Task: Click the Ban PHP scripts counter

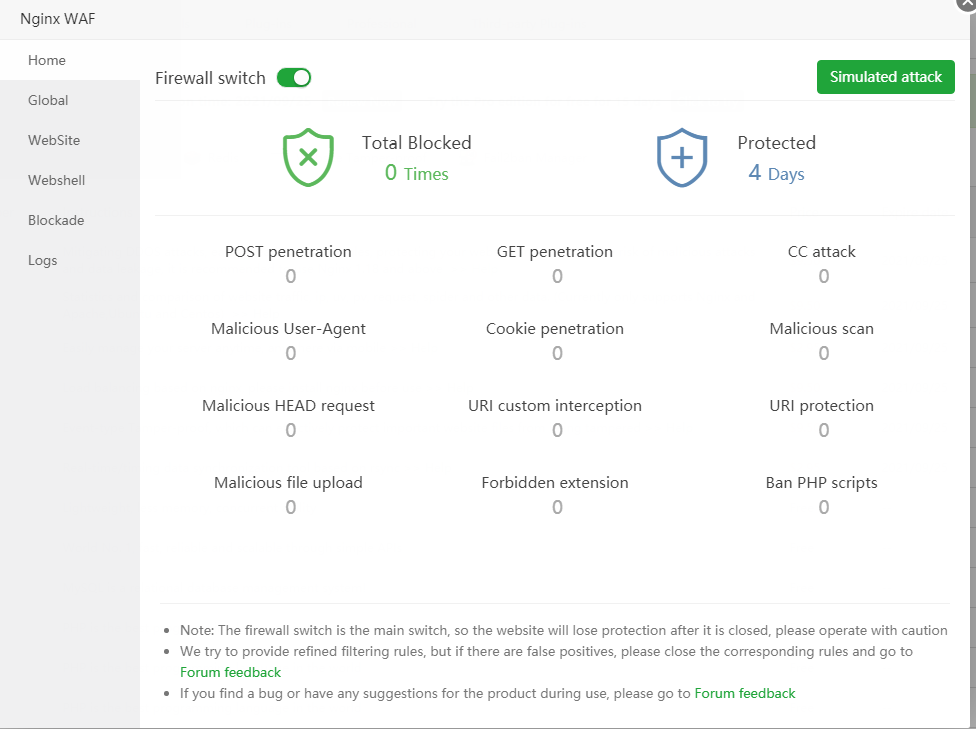Action: 823,507
